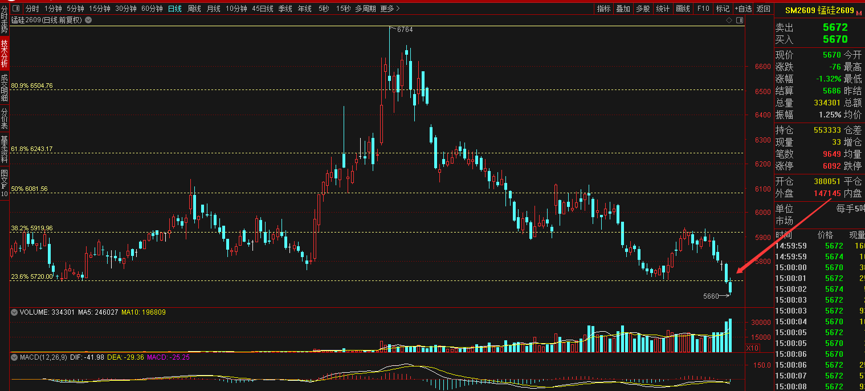Click the 38.2% 5919.96 Fibonacci label
The width and height of the screenshot is (865, 391).
32,228
